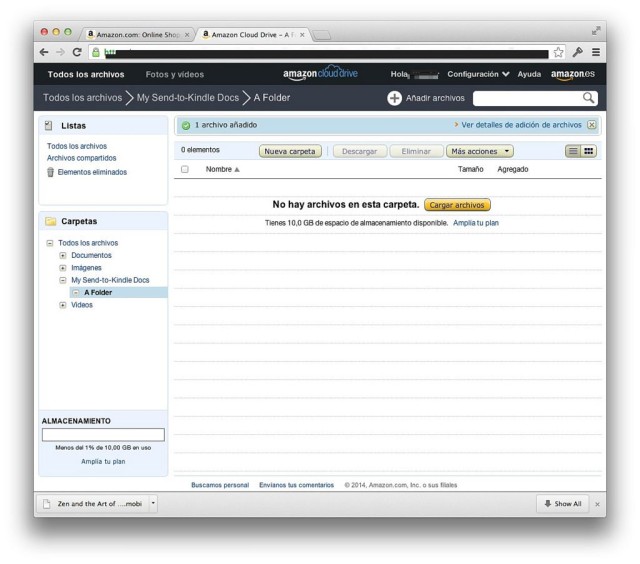Click inside the Cloud Drive search field
Viewport: 640px width, 564px height.
[526, 98]
